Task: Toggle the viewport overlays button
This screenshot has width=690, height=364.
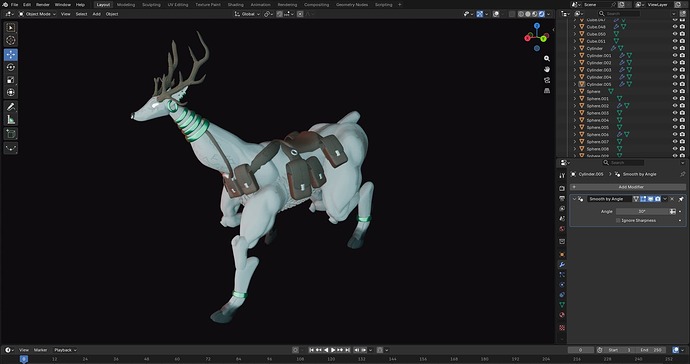Action: pos(496,14)
